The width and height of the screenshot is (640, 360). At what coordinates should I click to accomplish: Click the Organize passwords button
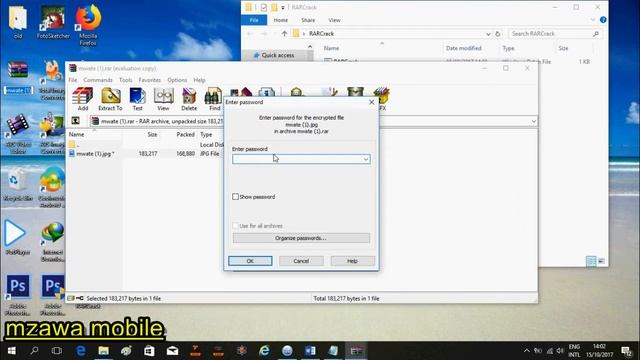pyautogui.click(x=301, y=238)
